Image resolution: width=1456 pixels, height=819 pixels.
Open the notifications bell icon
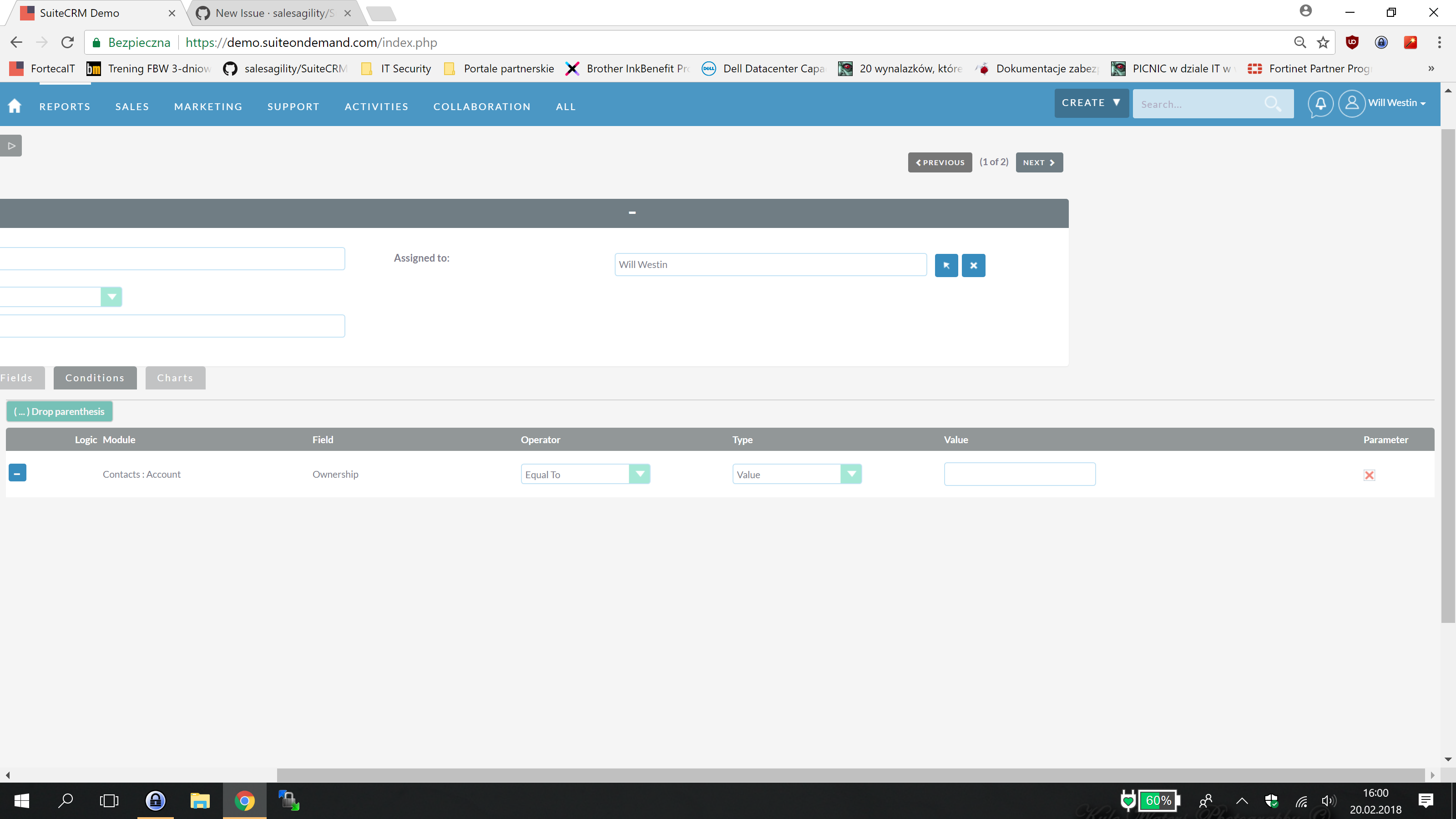coord(1321,103)
